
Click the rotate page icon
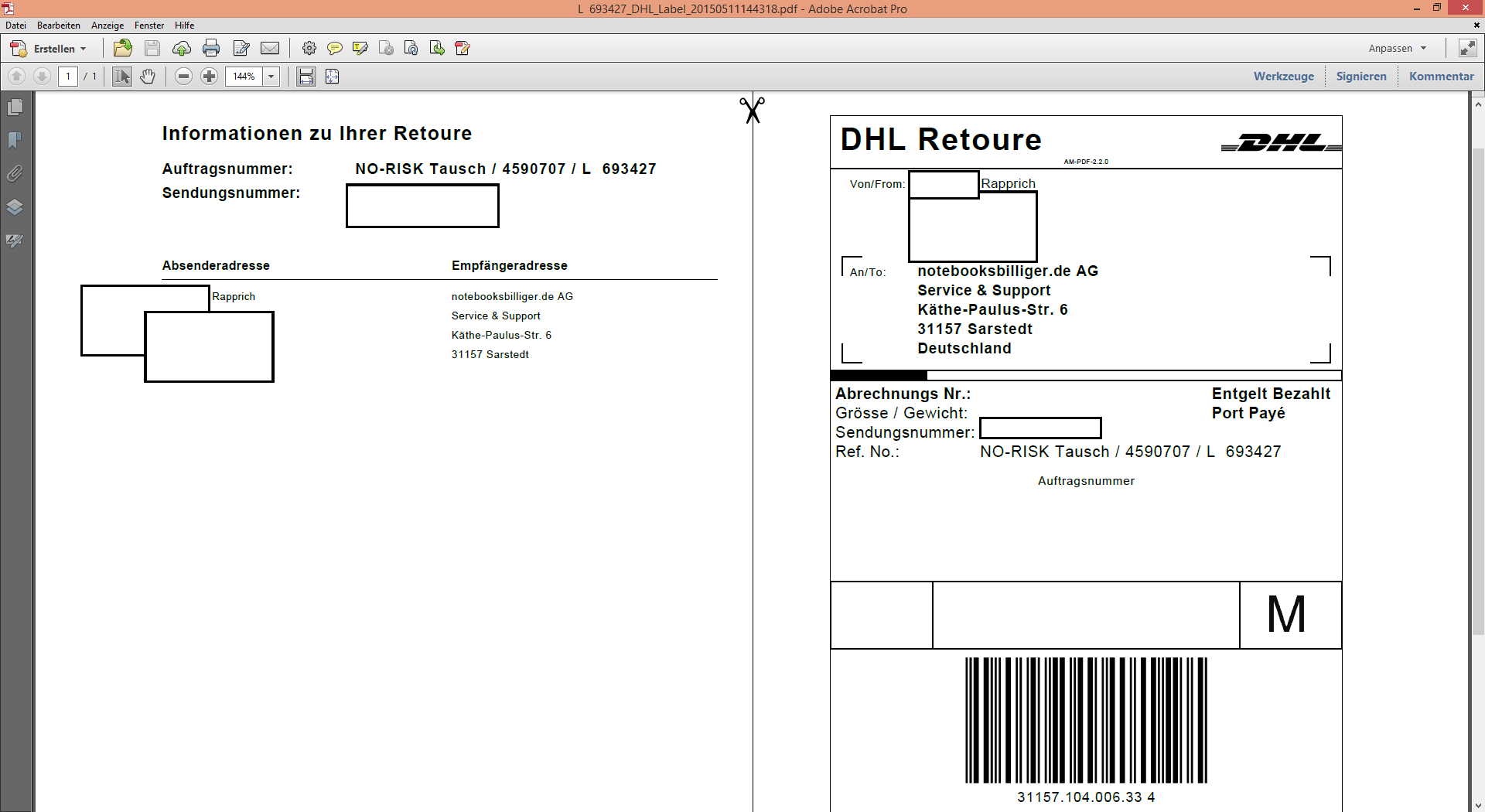(411, 49)
